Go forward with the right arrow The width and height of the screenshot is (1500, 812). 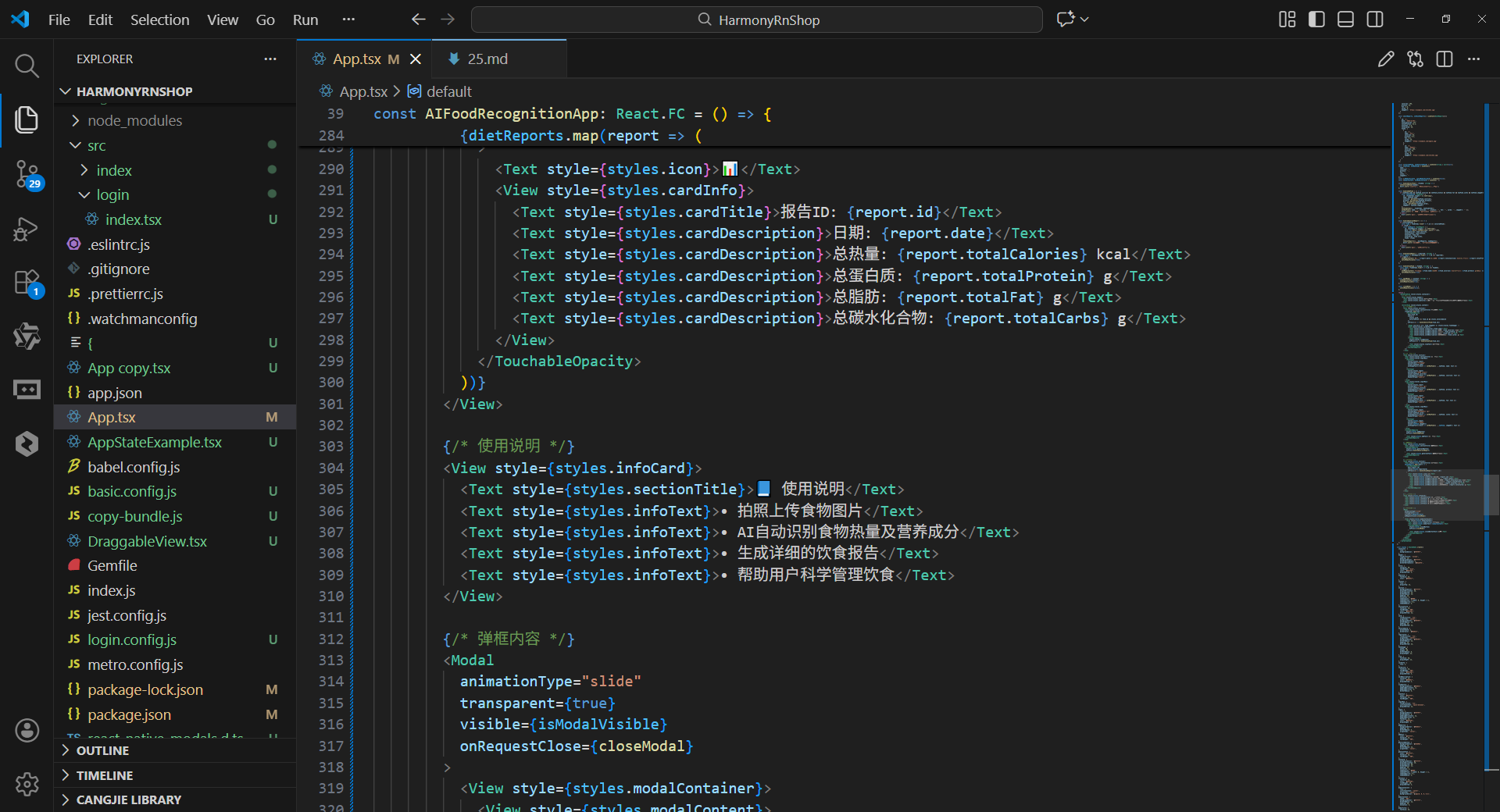tap(448, 20)
